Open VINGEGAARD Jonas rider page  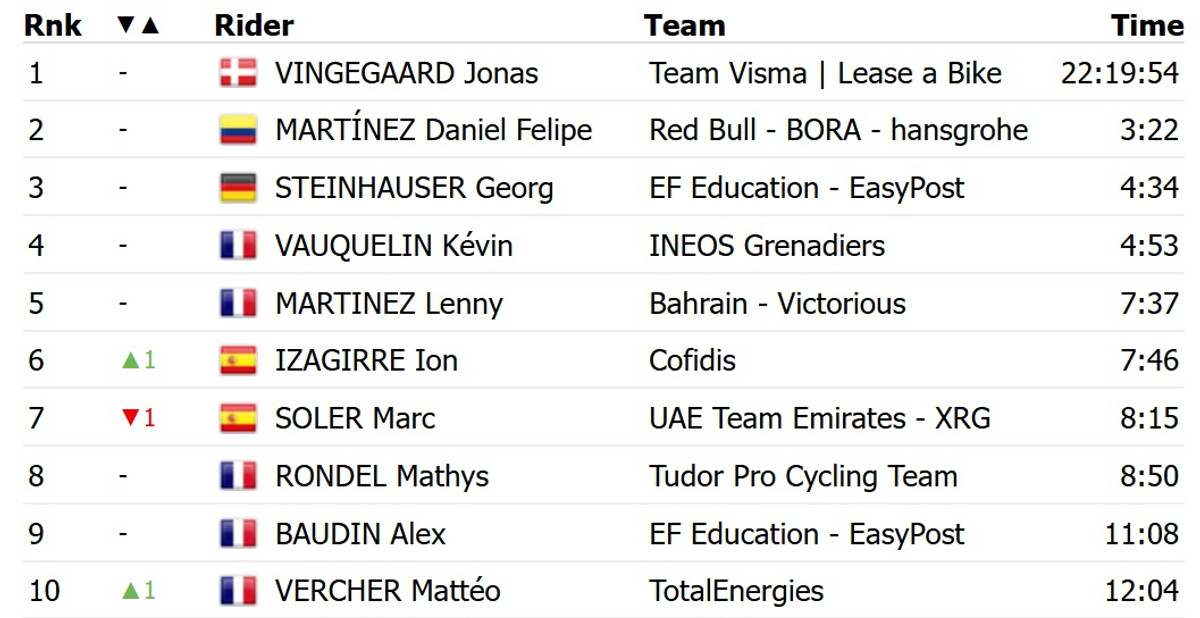pyautogui.click(x=406, y=73)
